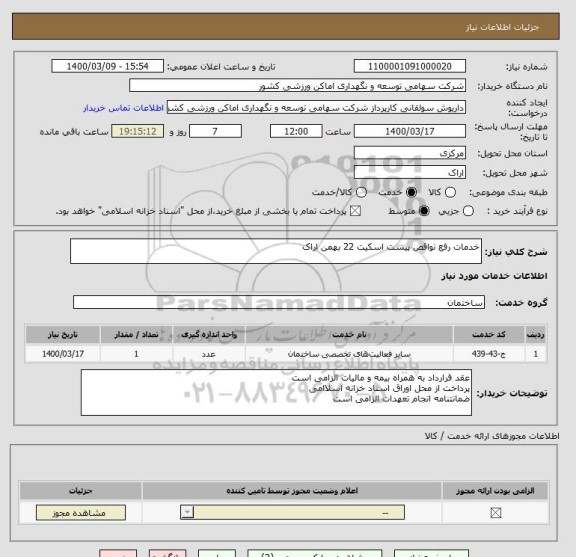Viewport: 576px width, 557px height.
Task: Choose the متوسط purchase process option
Action: pyautogui.click(x=424, y=211)
